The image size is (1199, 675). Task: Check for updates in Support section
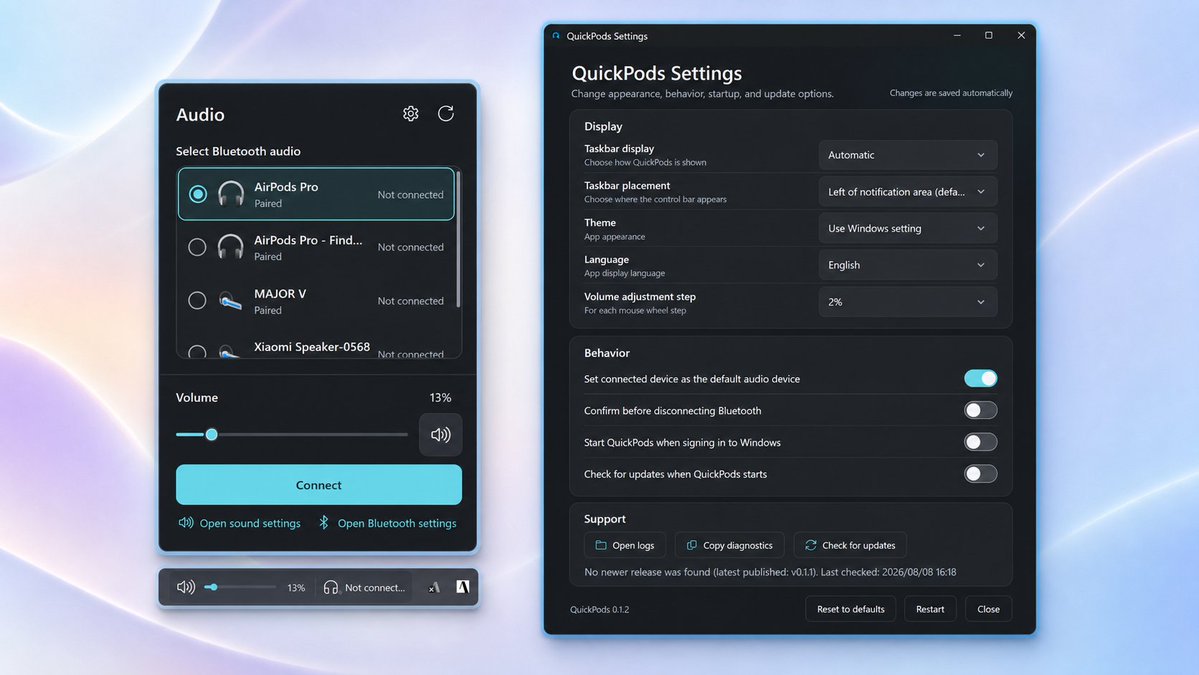[850, 545]
